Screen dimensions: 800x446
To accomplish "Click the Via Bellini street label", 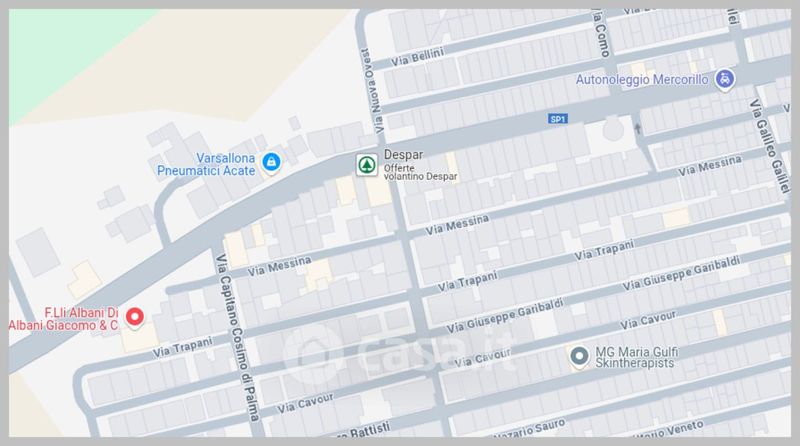I will 417,57.
